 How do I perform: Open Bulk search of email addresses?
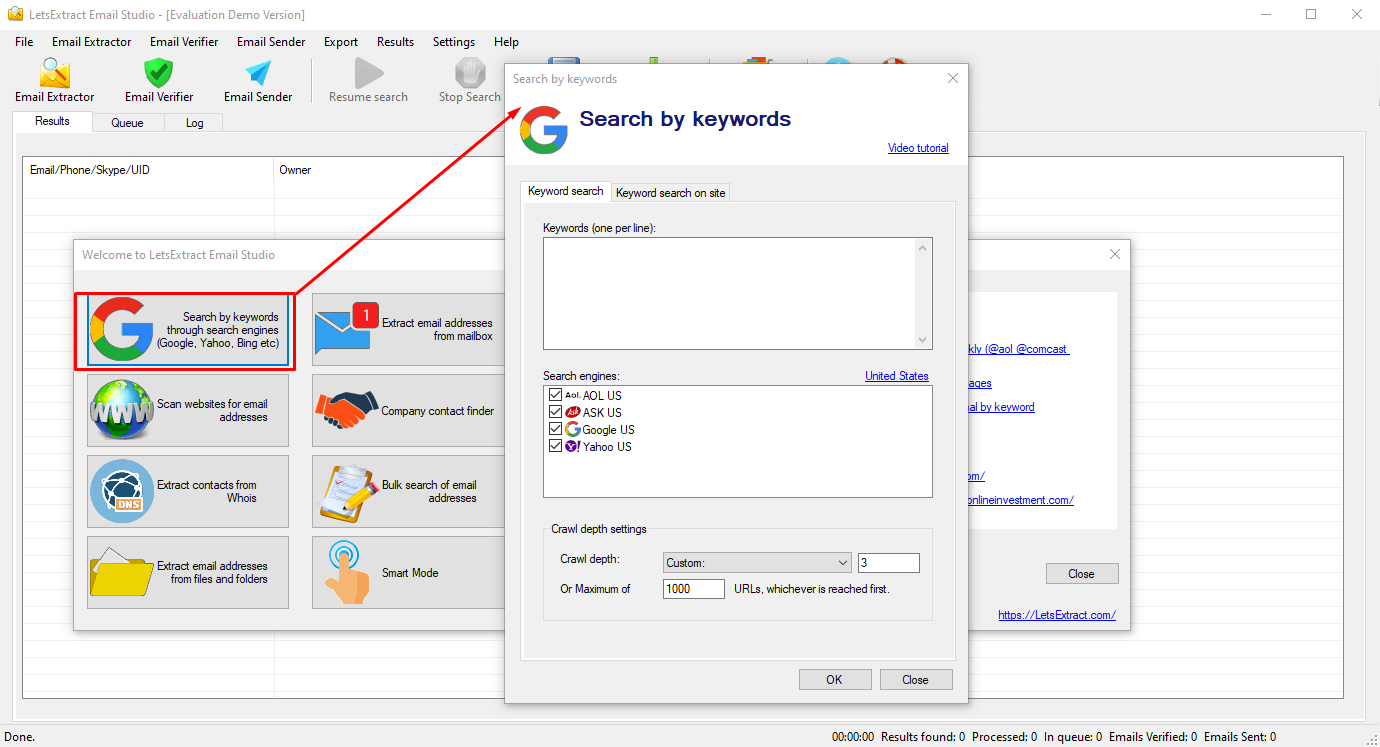408,492
